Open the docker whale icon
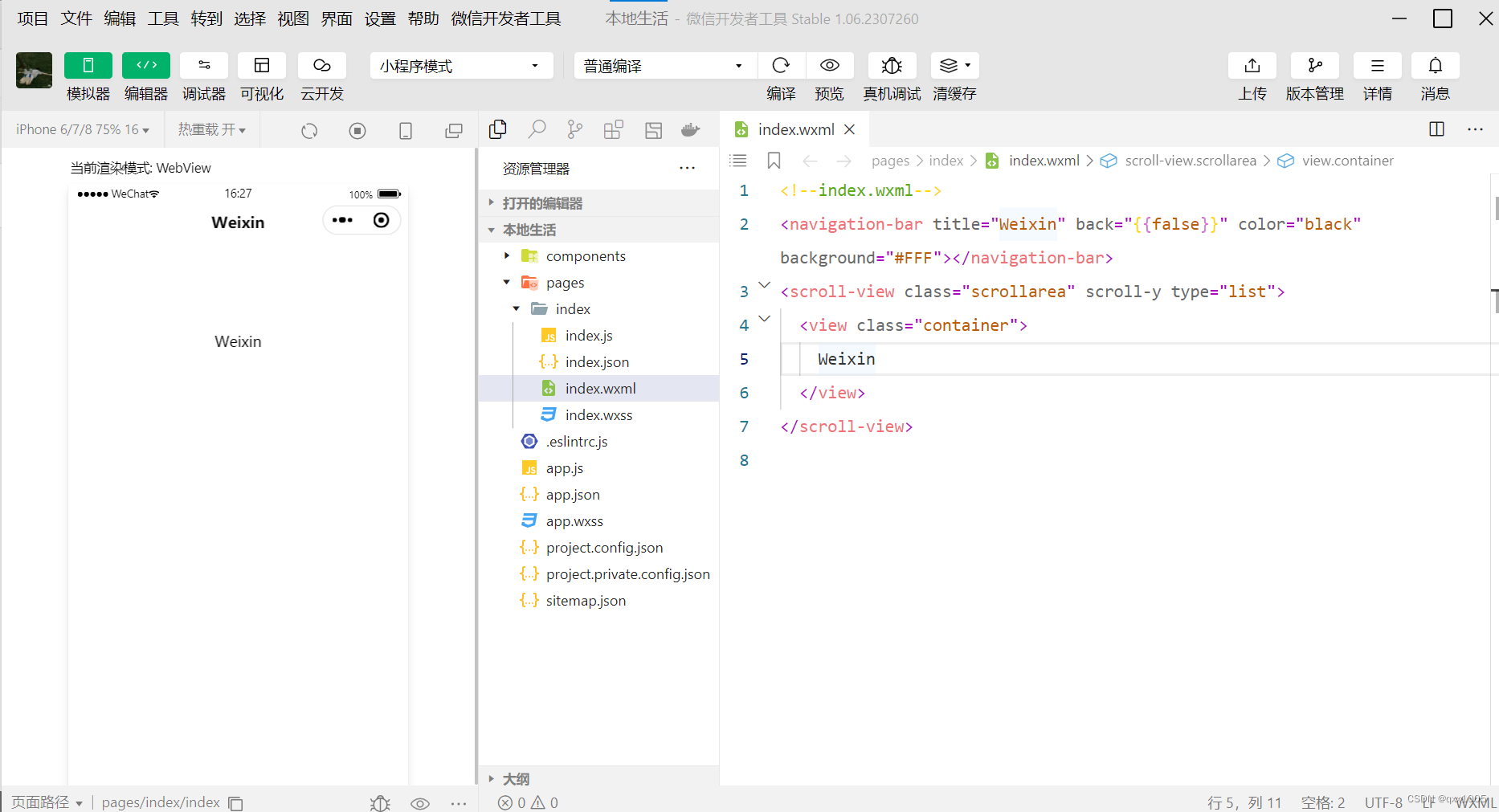The width and height of the screenshot is (1499, 812). coord(691,129)
